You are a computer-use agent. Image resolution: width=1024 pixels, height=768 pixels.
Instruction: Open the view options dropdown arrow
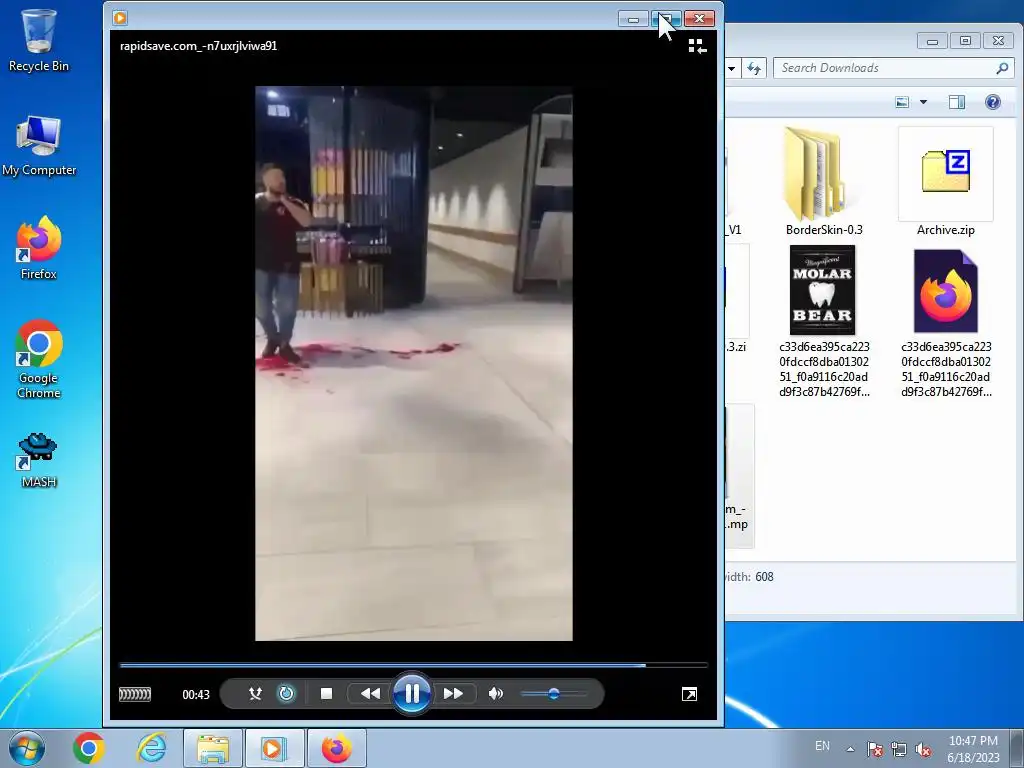[923, 102]
